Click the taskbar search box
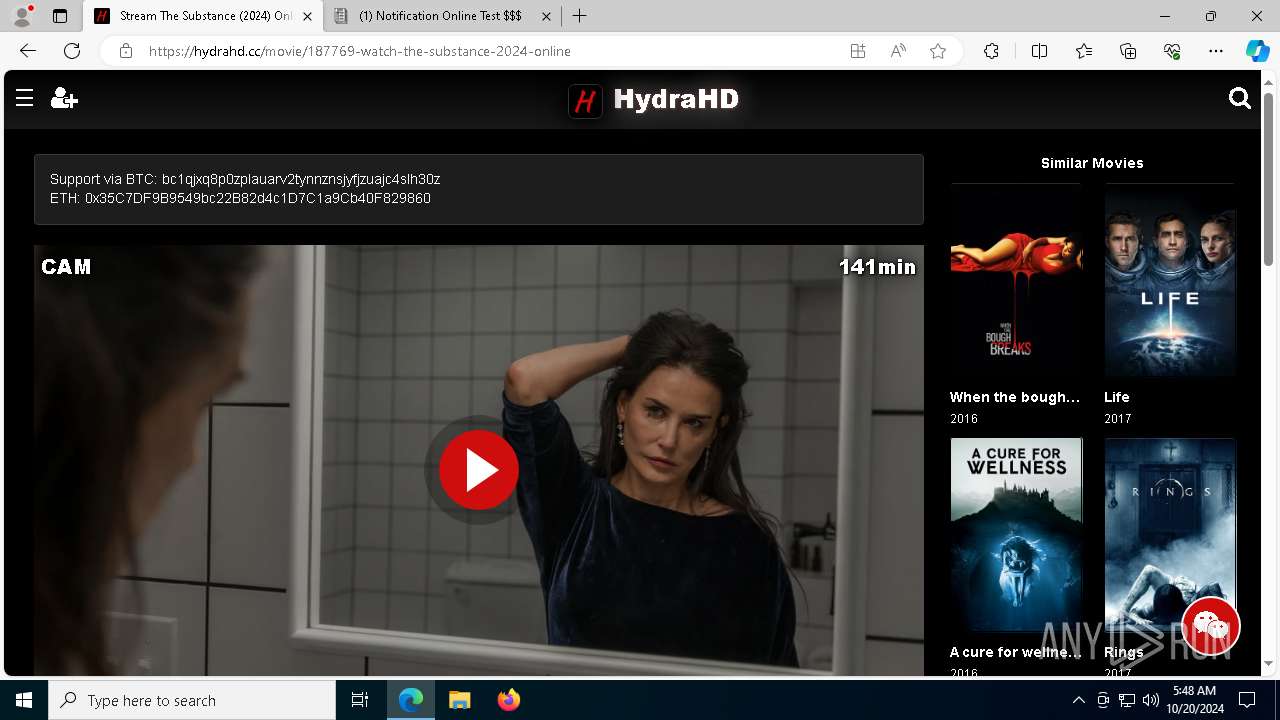The image size is (1280, 720). pos(192,700)
